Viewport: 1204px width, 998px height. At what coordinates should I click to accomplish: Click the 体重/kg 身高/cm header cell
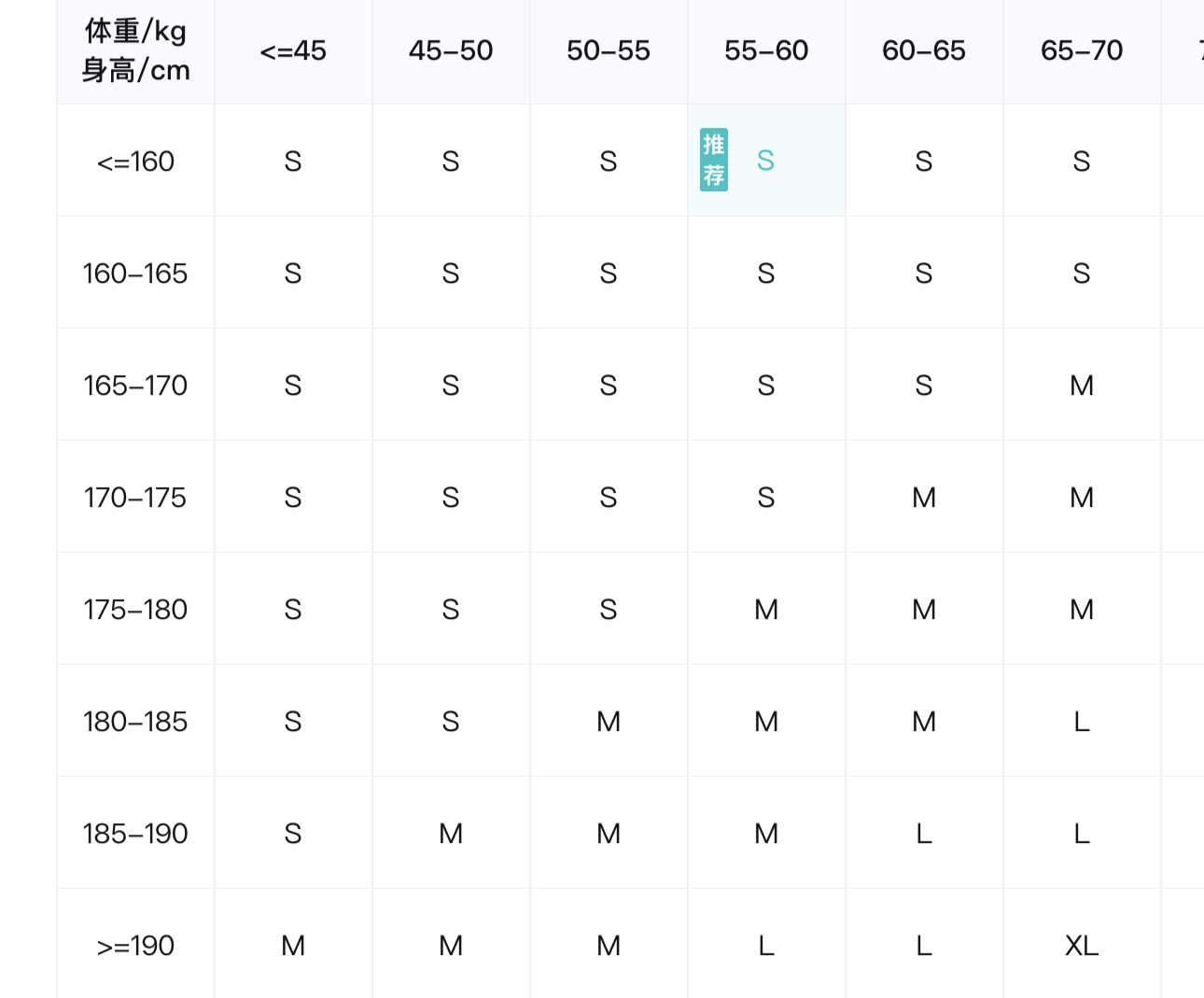pos(135,51)
